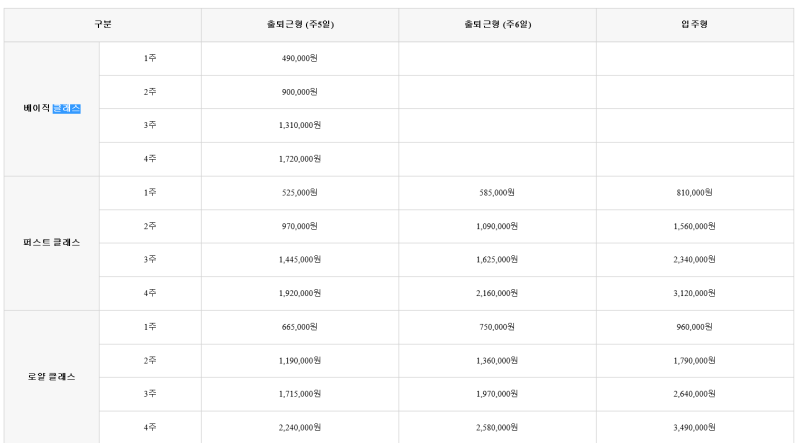800x443 pixels.
Task: Click the 1,310,000원 price cell
Action: pos(299,125)
